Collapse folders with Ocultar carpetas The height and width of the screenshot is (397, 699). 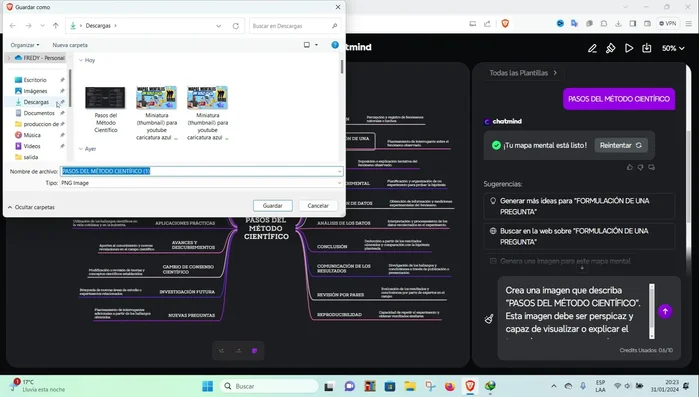(x=31, y=207)
